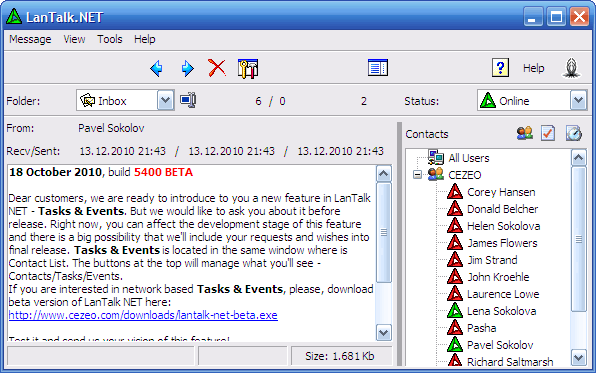
Task: Select contact Helen Sokolova
Action: click(503, 226)
